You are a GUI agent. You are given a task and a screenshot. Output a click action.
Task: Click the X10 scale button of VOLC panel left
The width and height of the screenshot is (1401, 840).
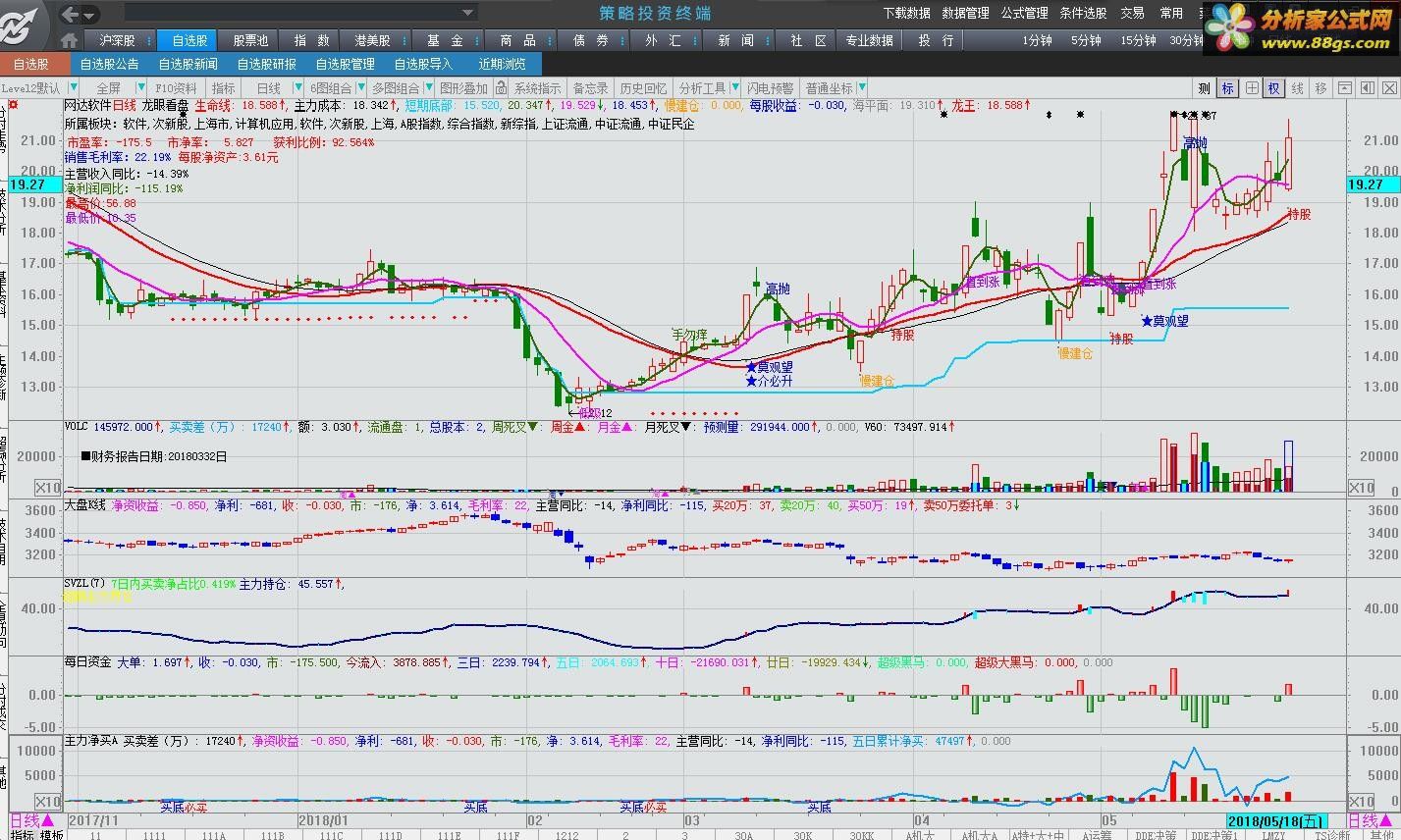pyautogui.click(x=47, y=488)
